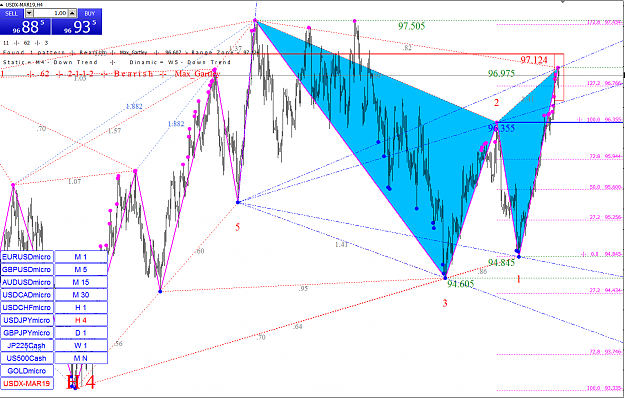Click the buy price 96.93 panel

tap(77, 27)
